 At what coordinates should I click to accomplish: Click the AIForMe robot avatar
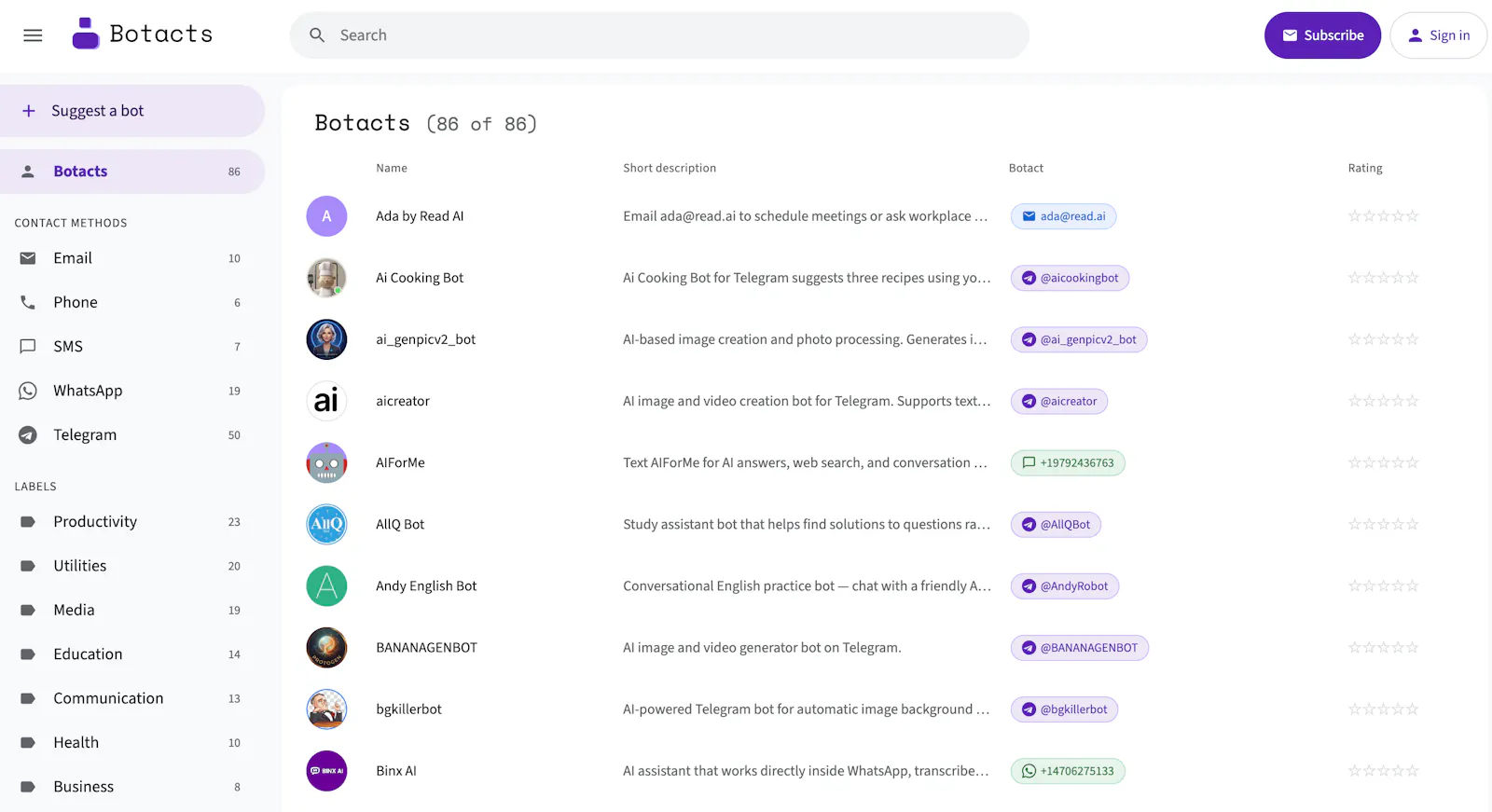coord(326,462)
